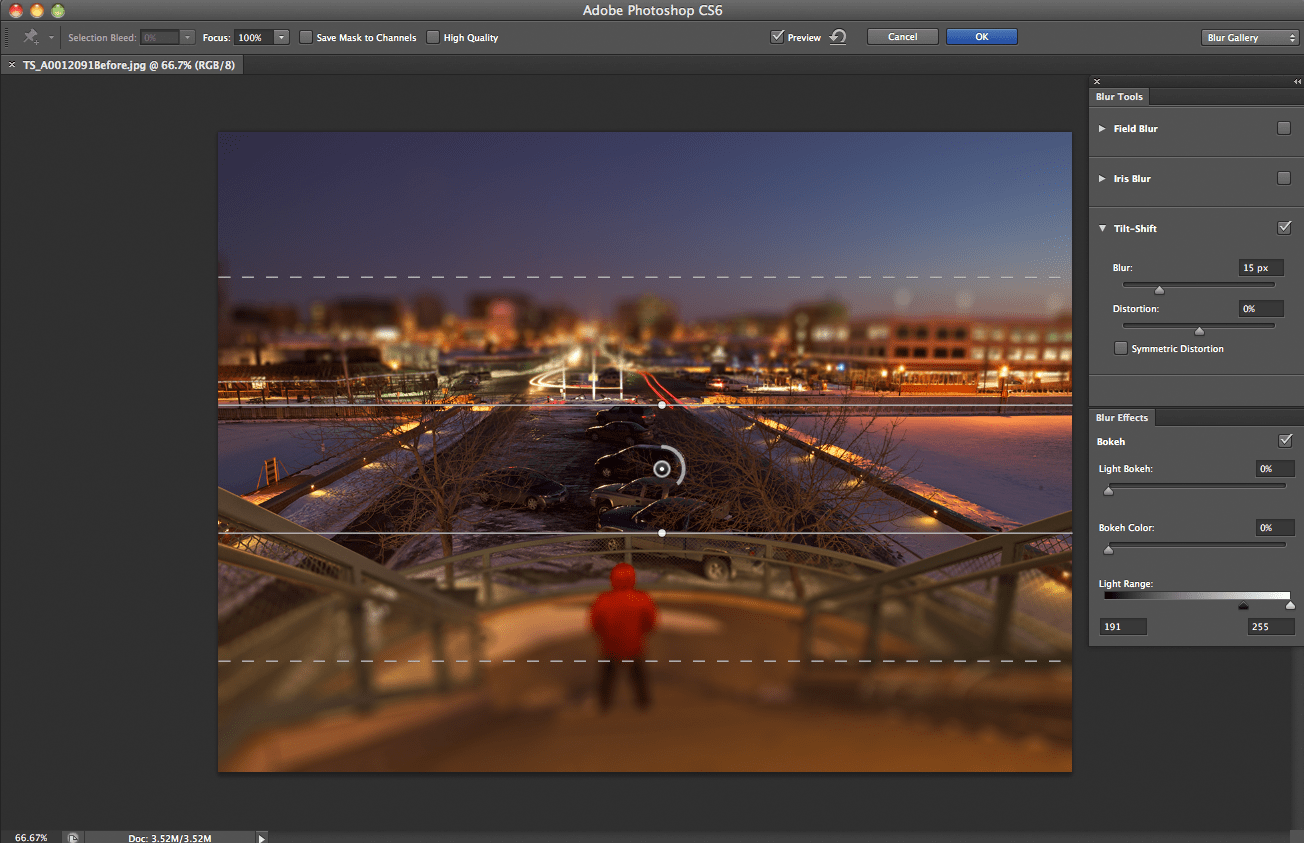The width and height of the screenshot is (1304, 843).
Task: Select the TS_A0012091Before.jpg document tab
Action: pos(127,64)
